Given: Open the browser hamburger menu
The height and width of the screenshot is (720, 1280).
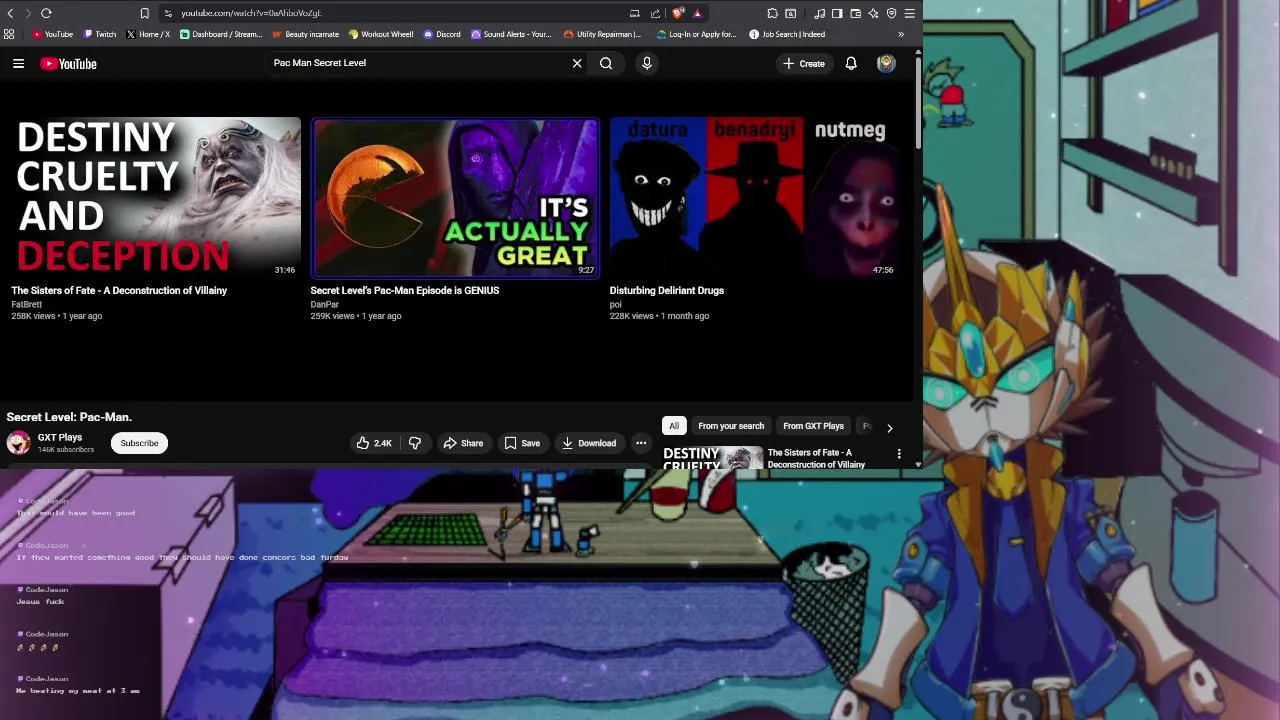Looking at the screenshot, I should [909, 13].
